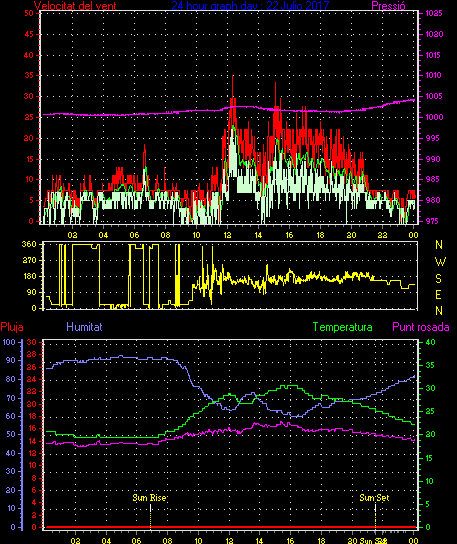Viewport: 457px width, 544px height.
Task: Click the E compass direction label
Action: tap(439, 295)
